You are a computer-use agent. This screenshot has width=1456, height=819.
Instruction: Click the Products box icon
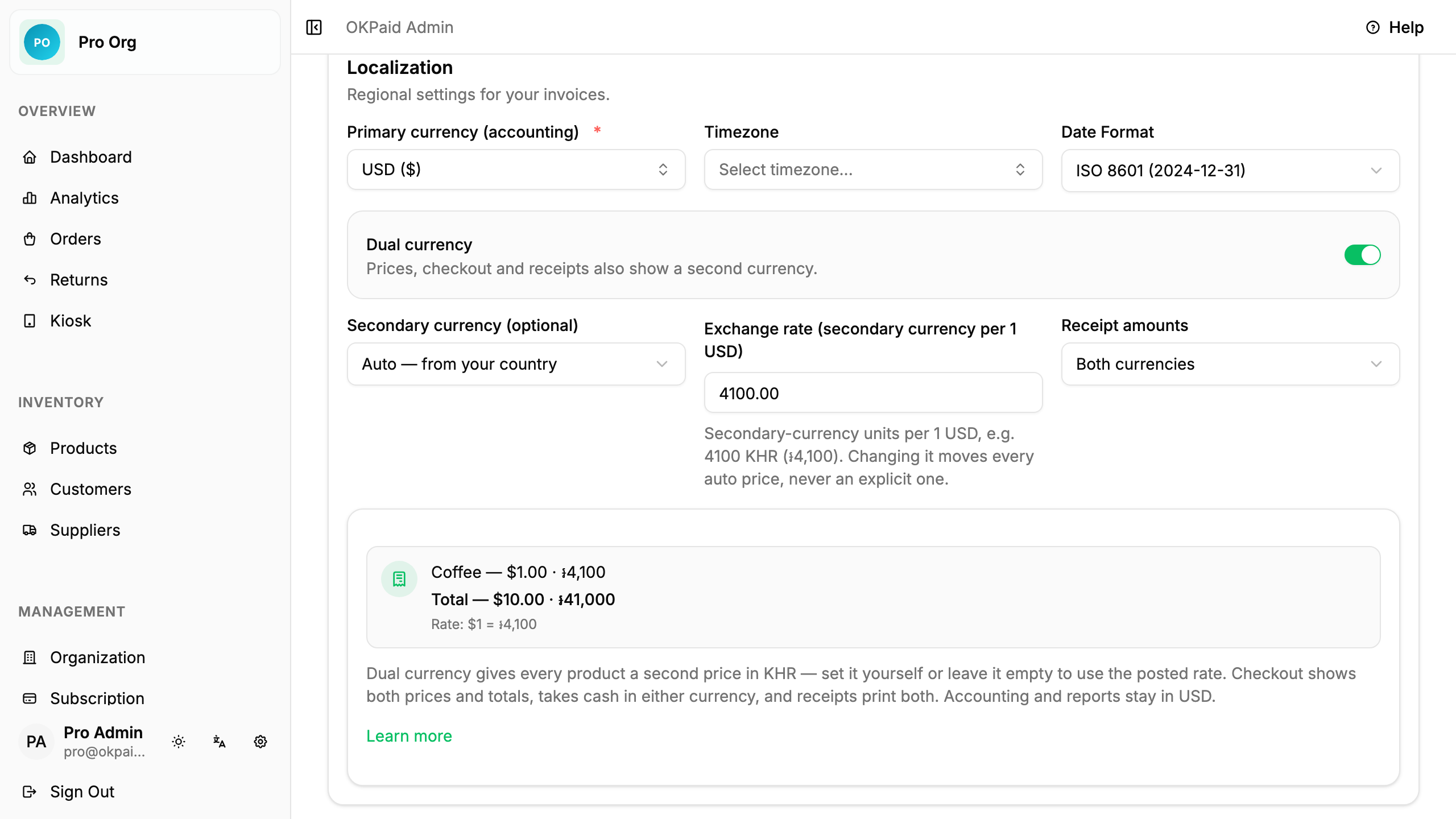coord(30,448)
